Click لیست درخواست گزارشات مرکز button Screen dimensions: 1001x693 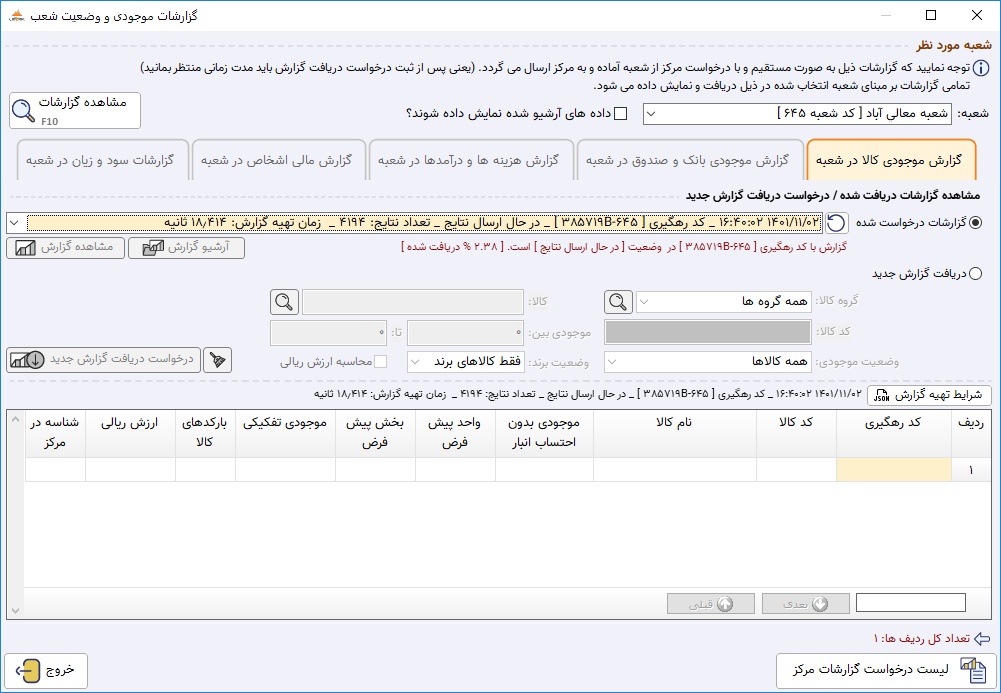pyautogui.click(x=886, y=671)
